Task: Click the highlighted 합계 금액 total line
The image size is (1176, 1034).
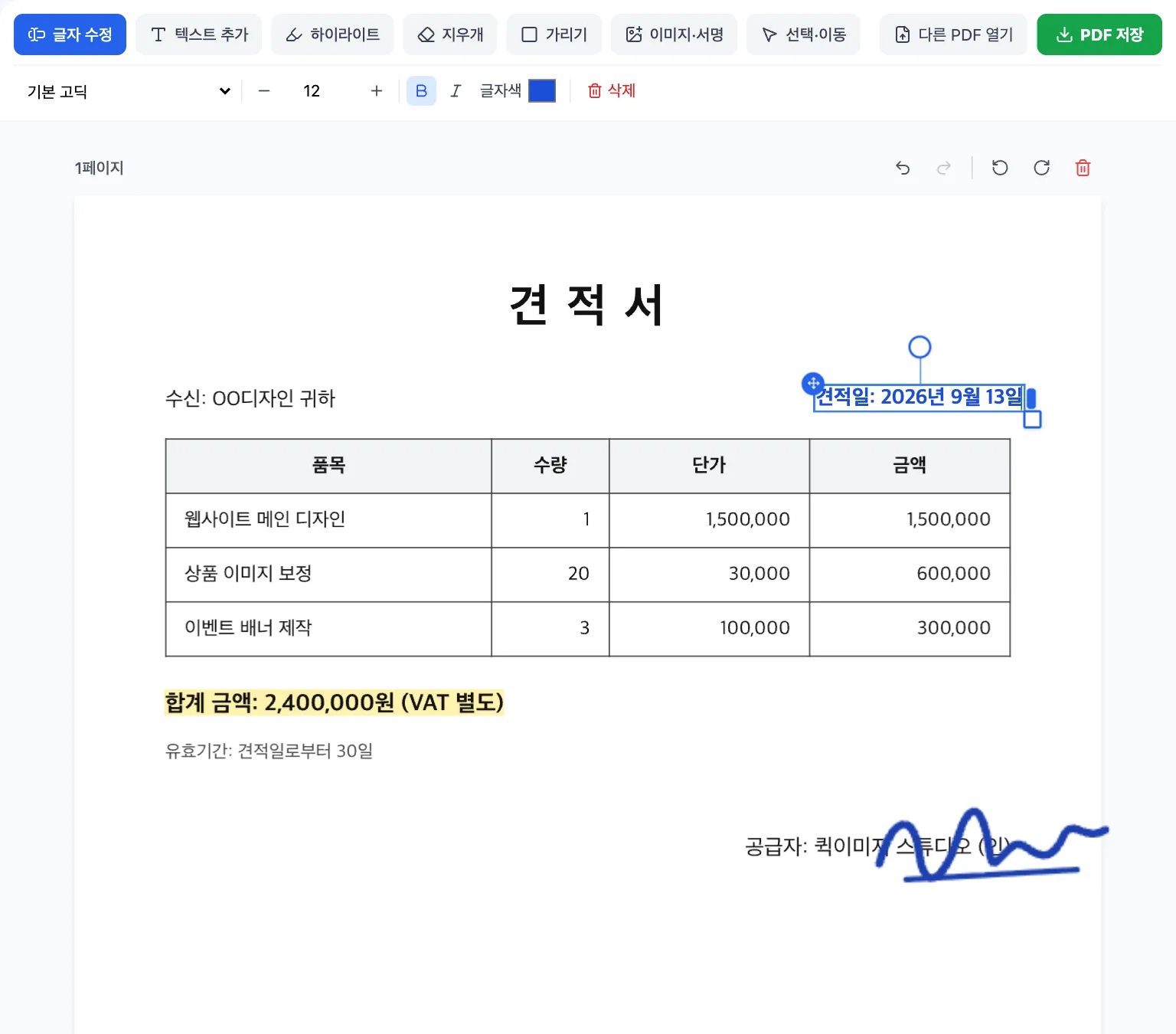Action: (x=335, y=702)
